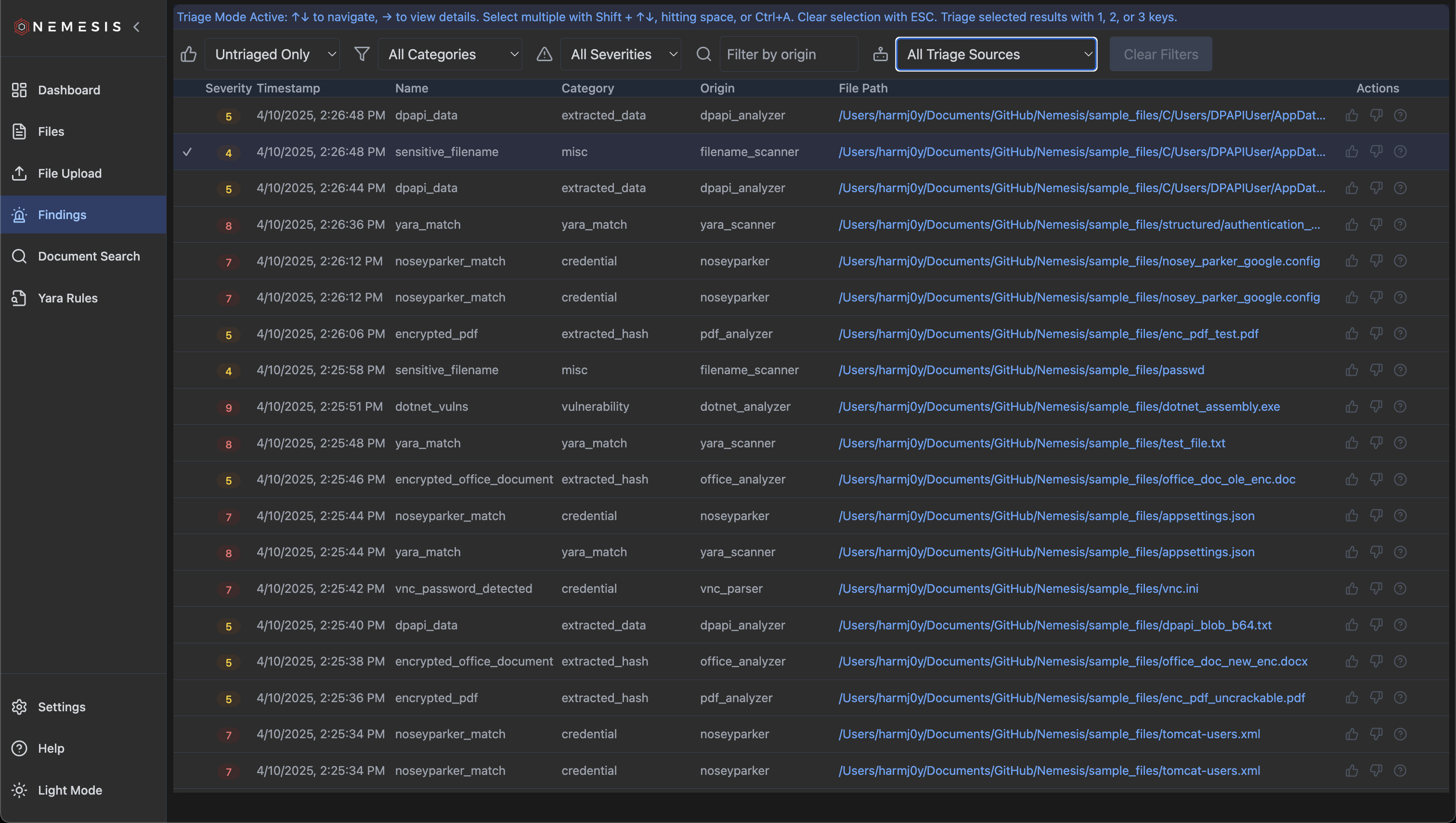This screenshot has width=1456, height=823.
Task: Thumbs down the test_file.txt yara_match finding
Action: pos(1376,443)
